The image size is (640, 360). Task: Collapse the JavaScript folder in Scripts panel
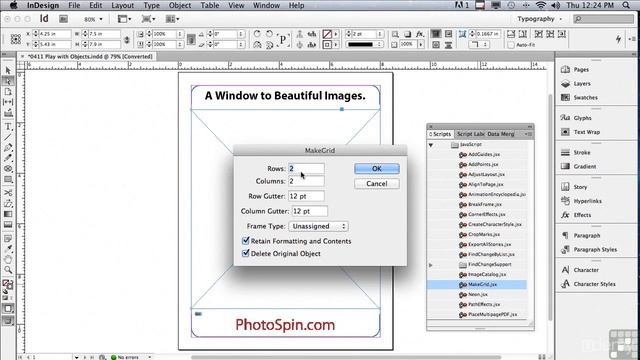pyautogui.click(x=431, y=145)
